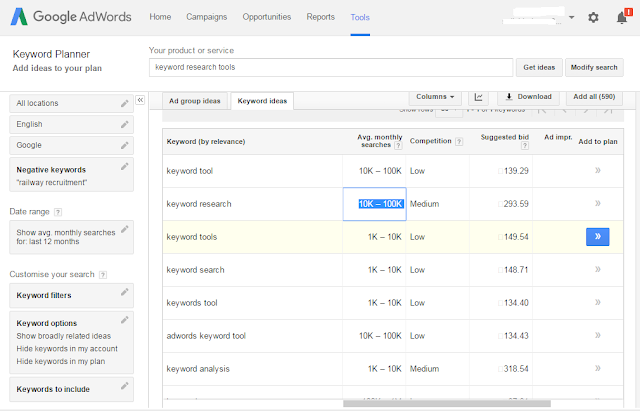640x411 pixels.
Task: Open the Campaigns menu
Action: (x=207, y=17)
